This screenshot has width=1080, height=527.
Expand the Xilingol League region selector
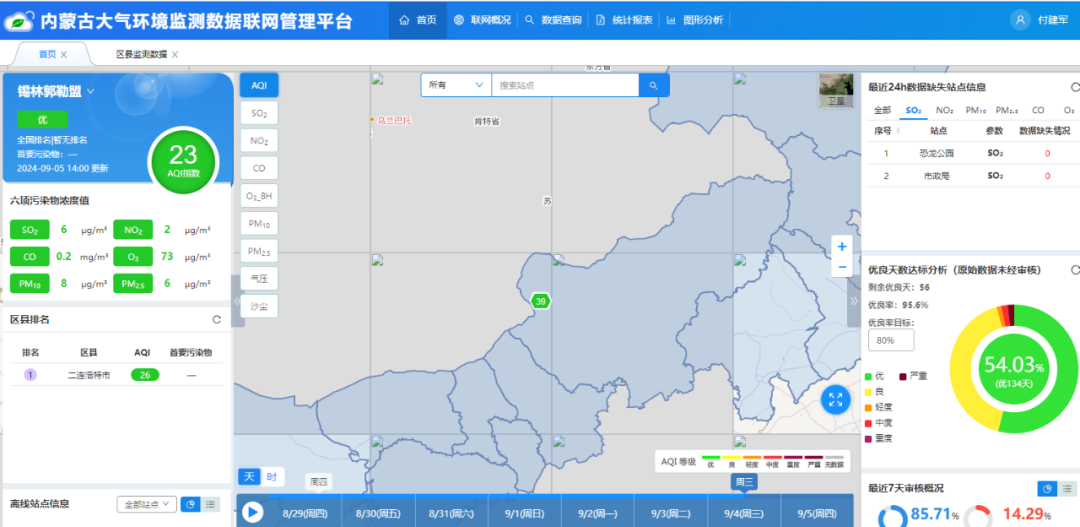click(91, 91)
